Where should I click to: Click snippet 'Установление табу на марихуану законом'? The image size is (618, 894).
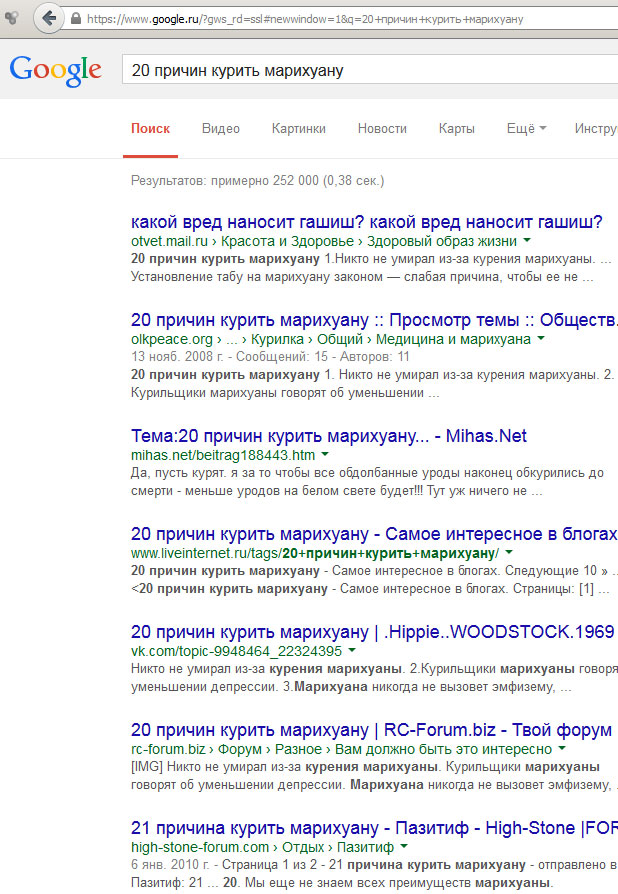[x=362, y=277]
